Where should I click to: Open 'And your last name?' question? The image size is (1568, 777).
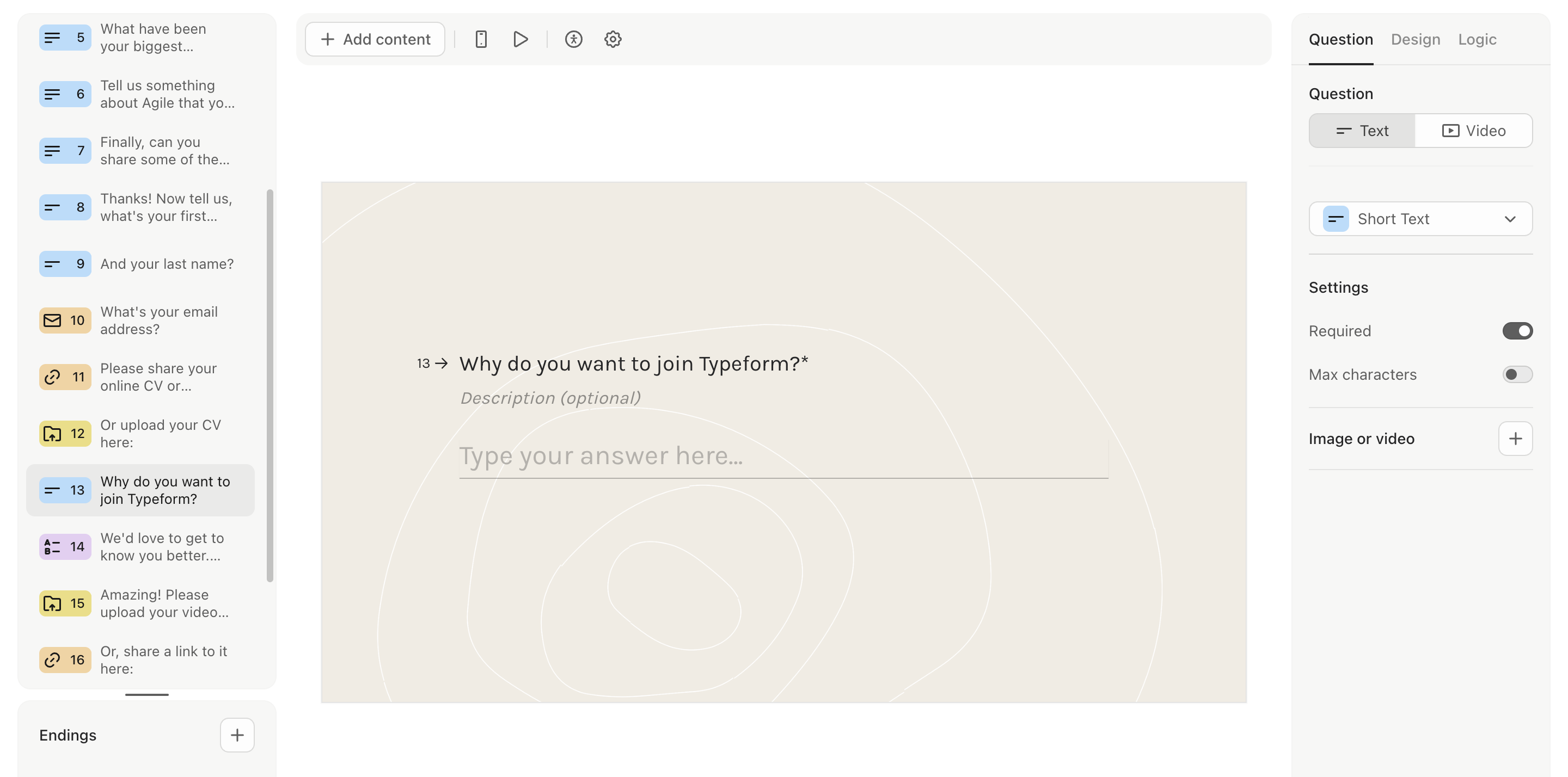click(167, 264)
